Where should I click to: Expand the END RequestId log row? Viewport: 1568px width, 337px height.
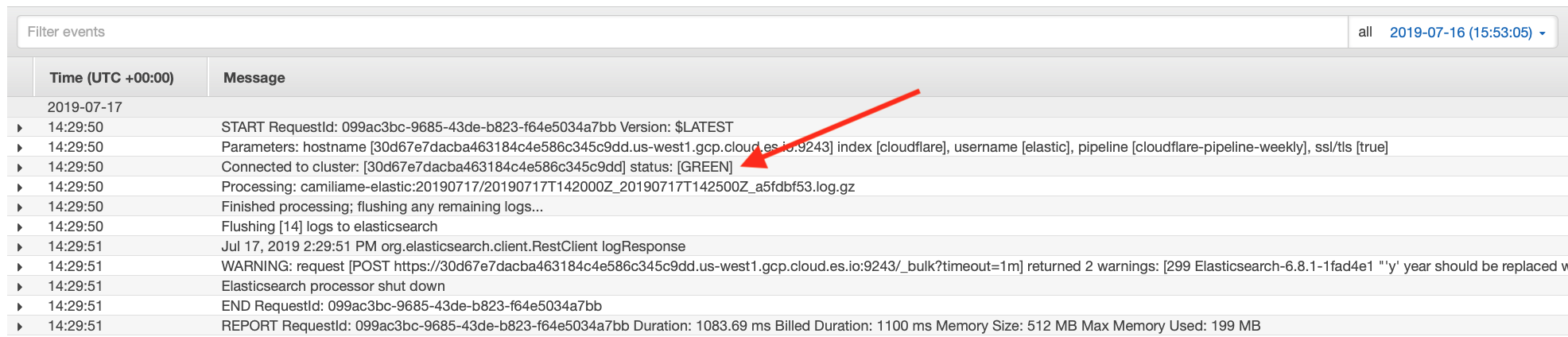[x=20, y=307]
